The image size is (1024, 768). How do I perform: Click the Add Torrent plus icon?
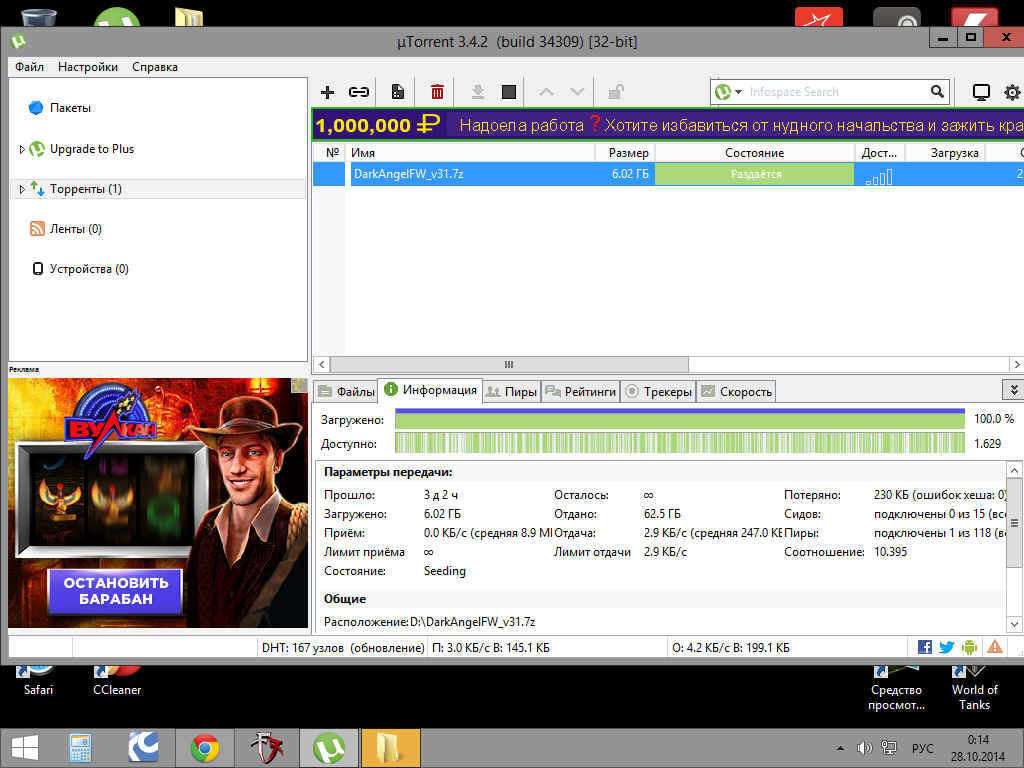pyautogui.click(x=327, y=92)
